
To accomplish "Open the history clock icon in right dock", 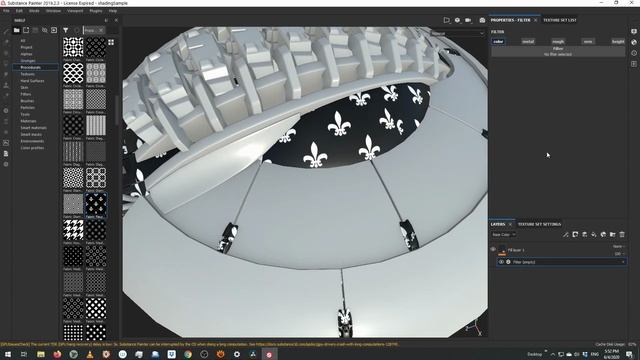I will [634, 53].
